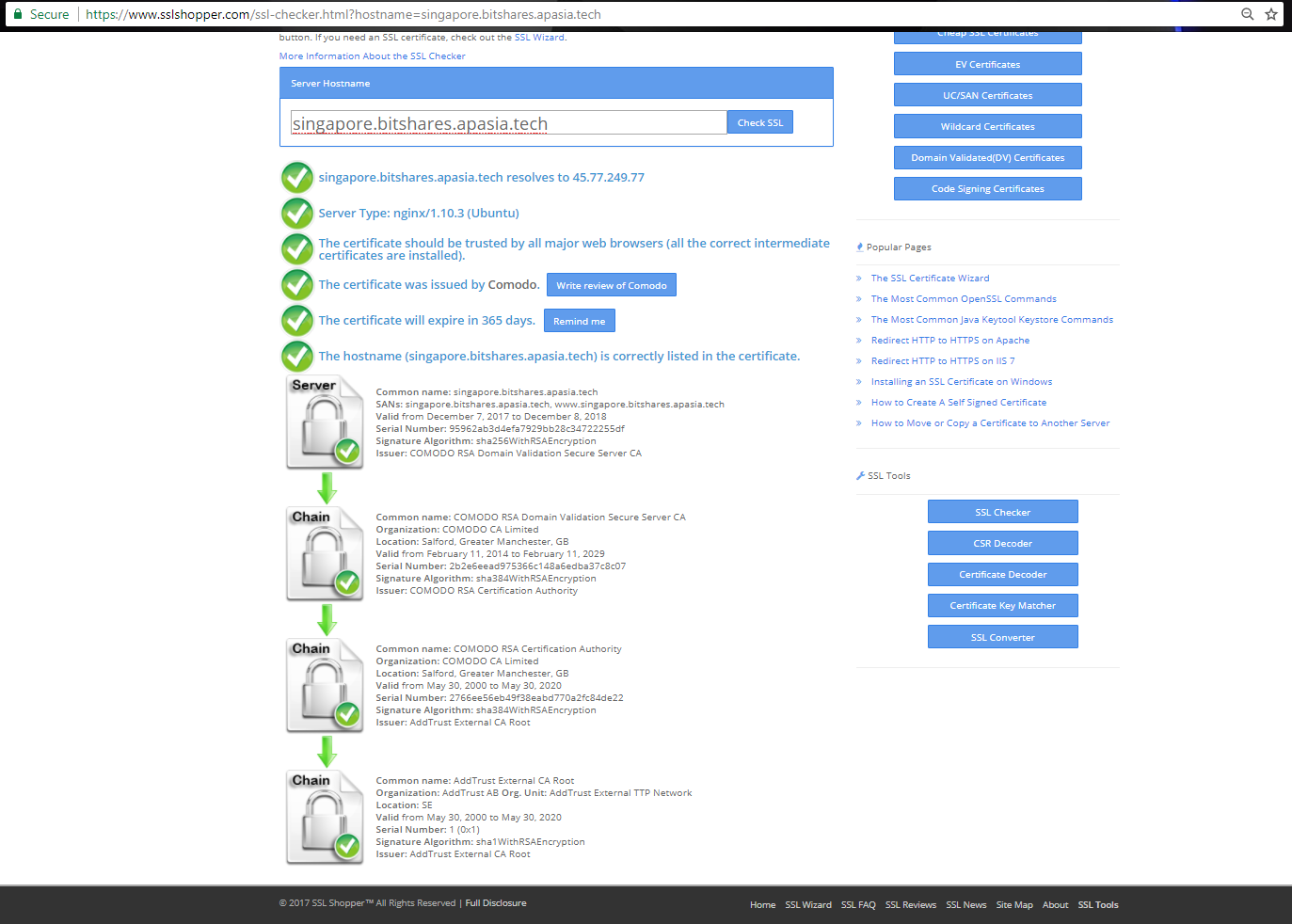Open Redirect HTTP to HTTPS on IIS 7
This screenshot has height=924, width=1292.
pos(943,361)
